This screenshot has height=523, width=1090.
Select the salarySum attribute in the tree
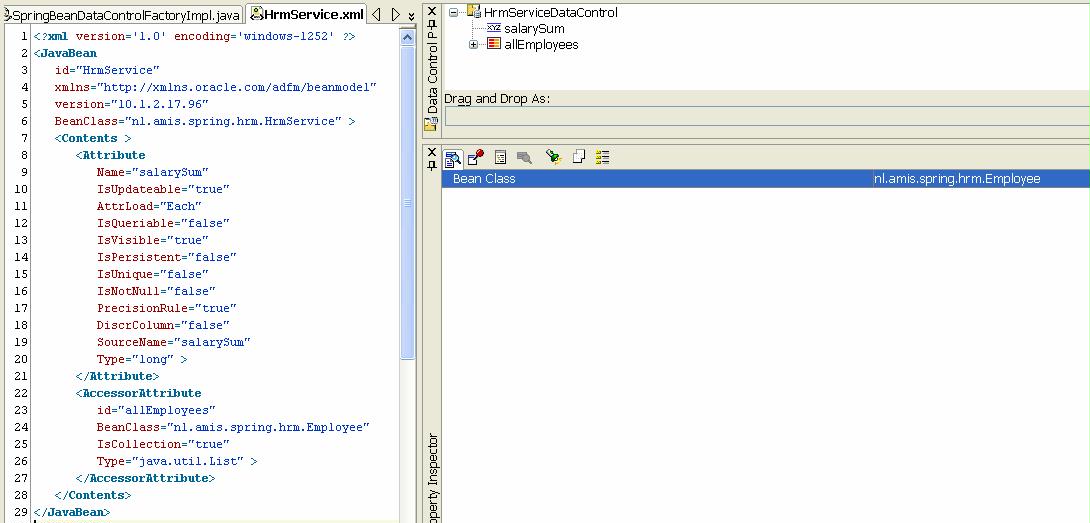(x=534, y=29)
